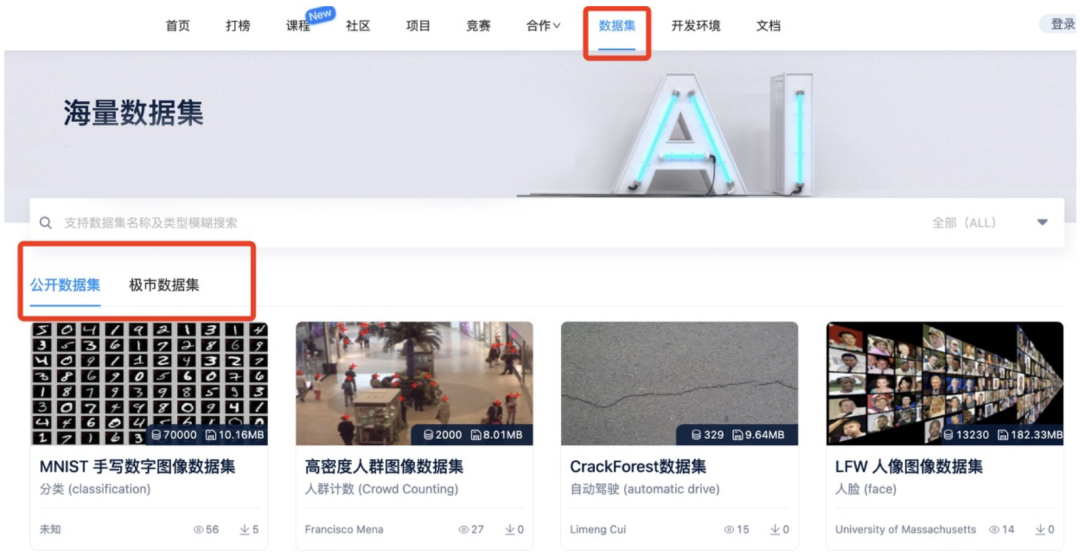The height and width of the screenshot is (559, 1080).
Task: Click the eye views icon on MNIST card
Action: coord(198,529)
